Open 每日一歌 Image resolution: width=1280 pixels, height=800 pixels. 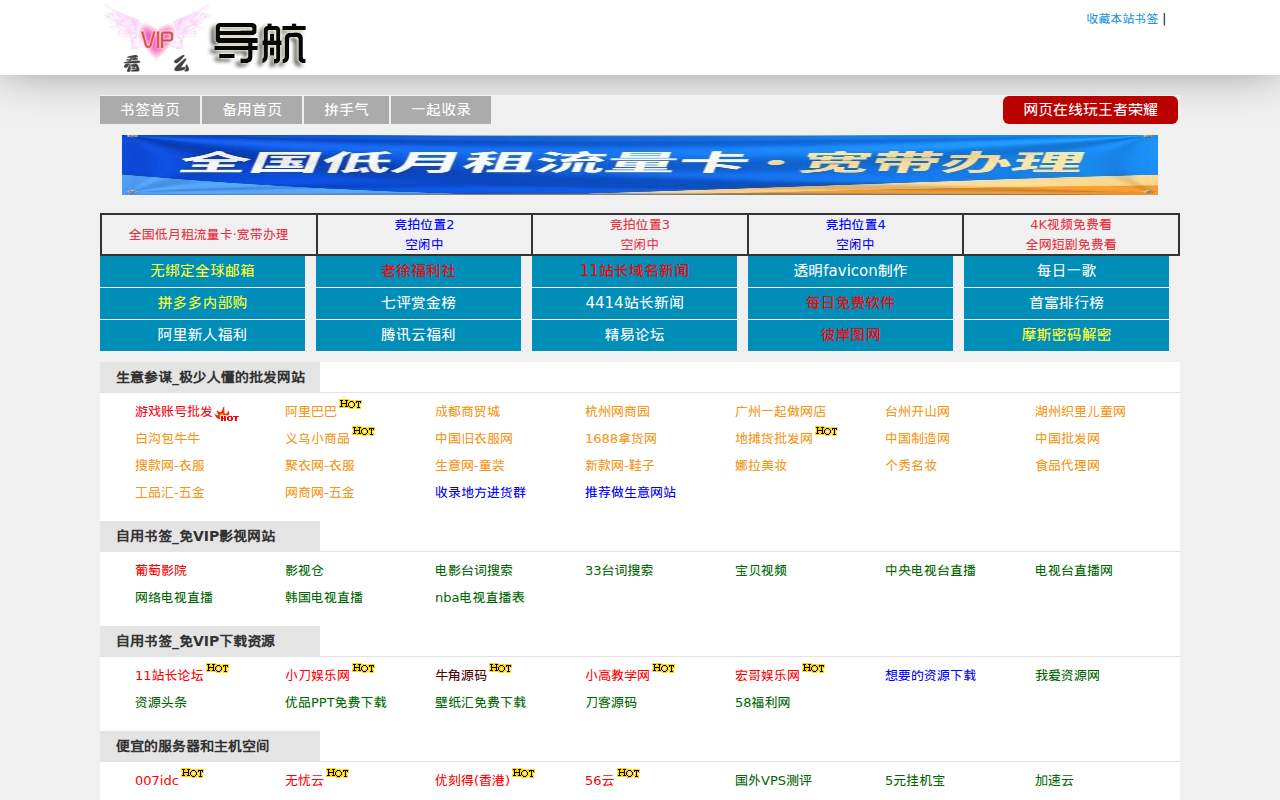coord(1066,271)
